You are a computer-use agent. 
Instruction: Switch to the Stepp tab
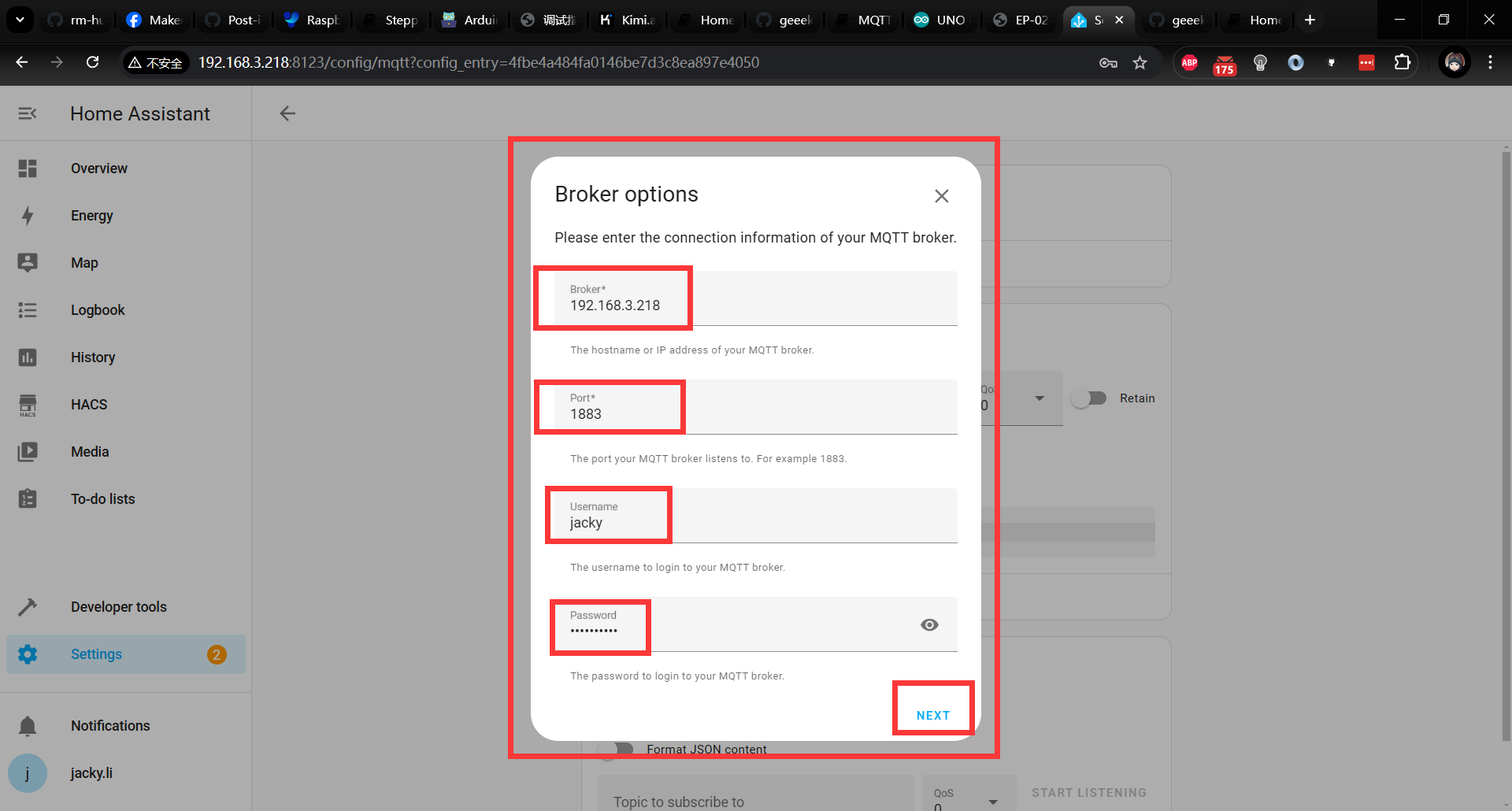(391, 20)
